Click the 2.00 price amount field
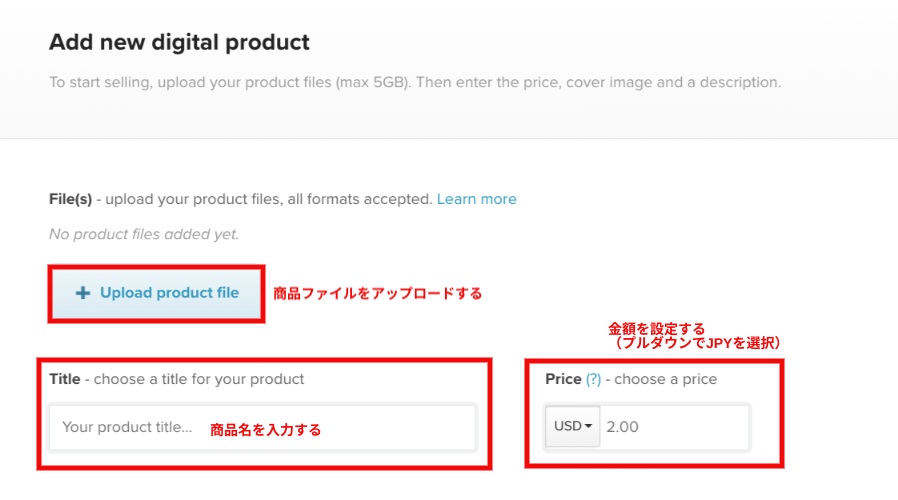 pos(674,427)
